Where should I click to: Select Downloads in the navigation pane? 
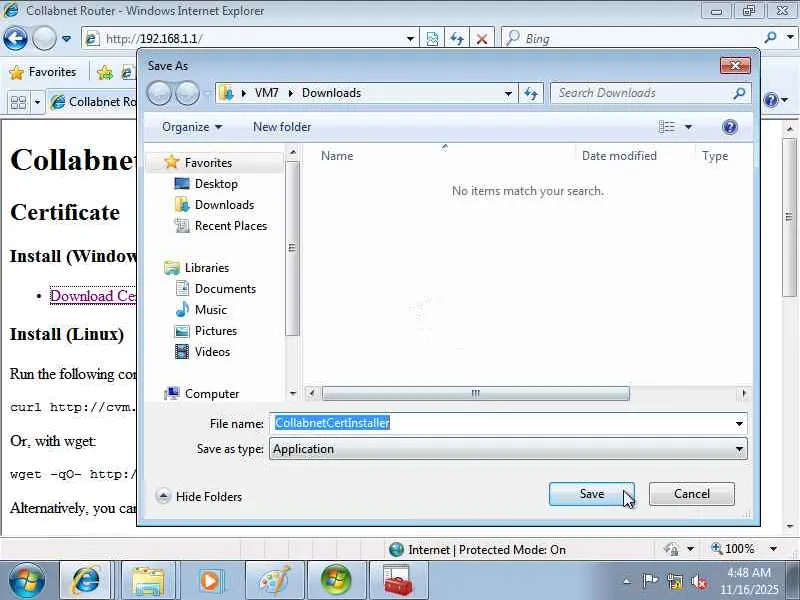pyautogui.click(x=224, y=205)
